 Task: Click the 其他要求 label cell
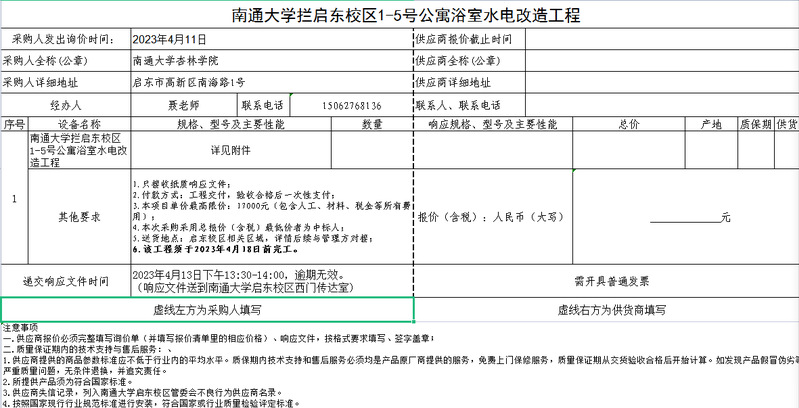79,217
